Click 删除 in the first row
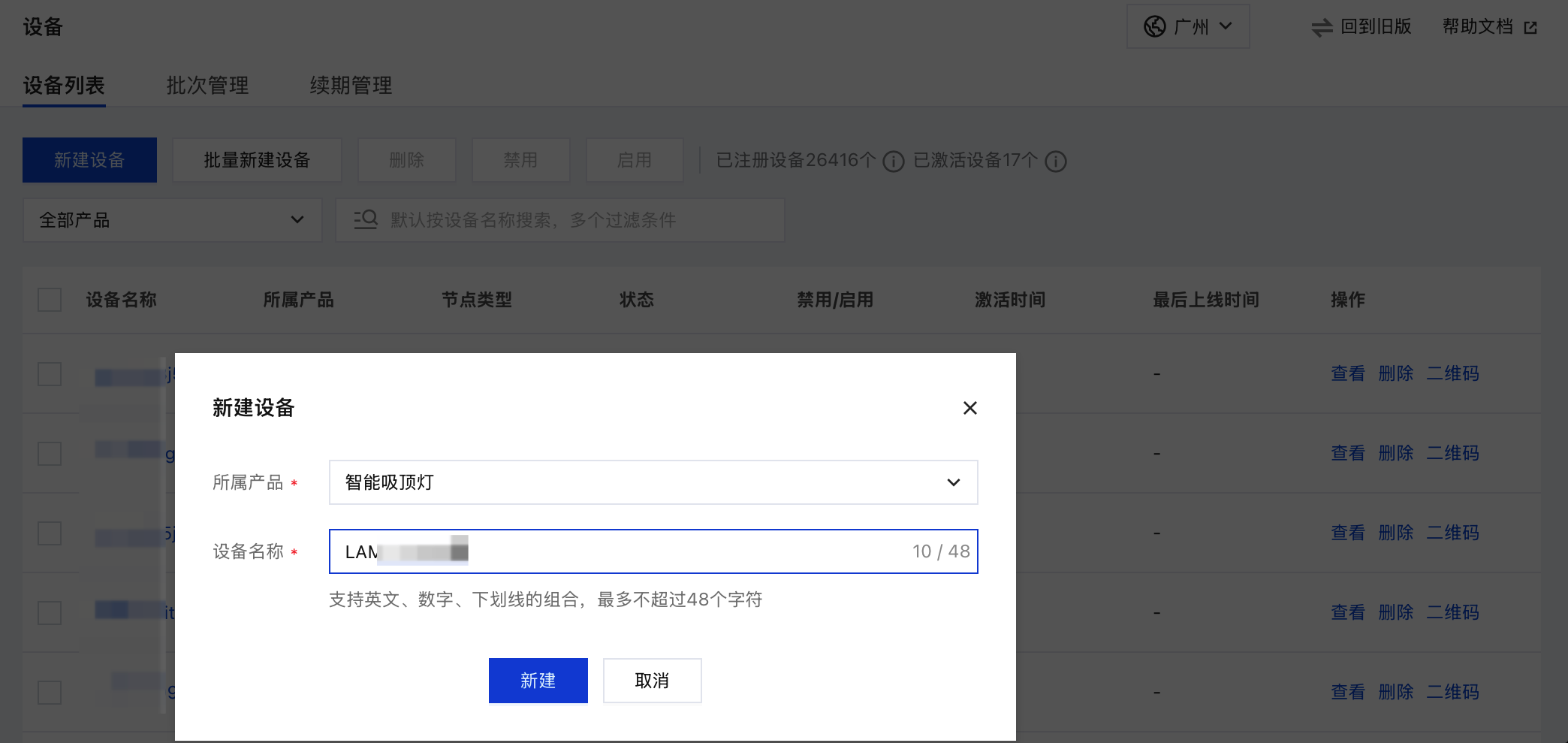The image size is (1568, 743). (1395, 374)
